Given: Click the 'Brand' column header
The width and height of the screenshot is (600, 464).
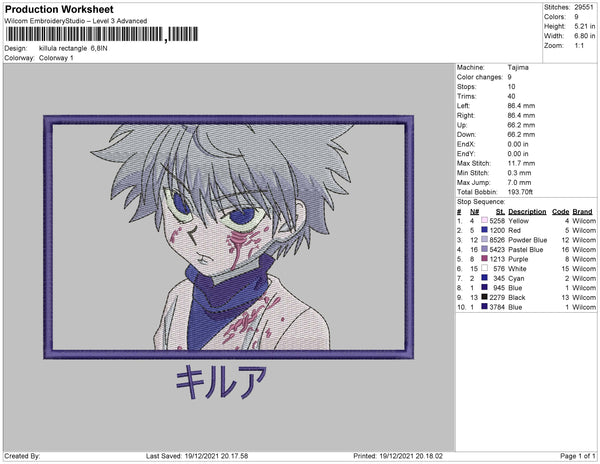Looking at the screenshot, I should (x=582, y=212).
